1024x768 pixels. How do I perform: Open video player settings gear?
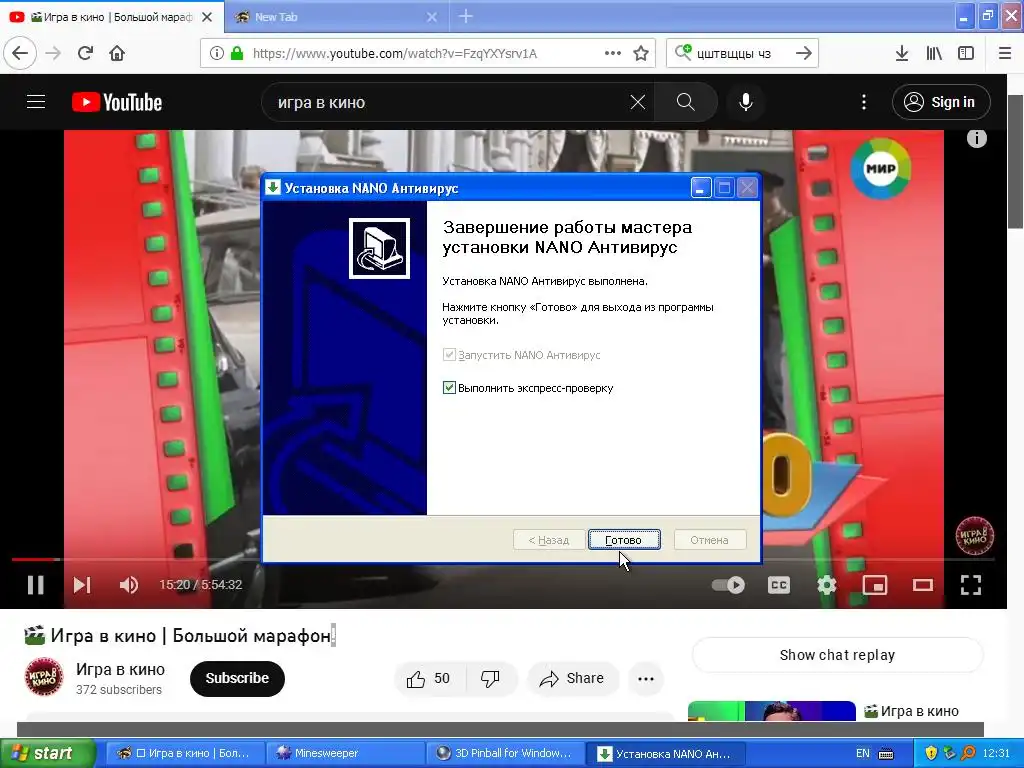pyautogui.click(x=827, y=584)
